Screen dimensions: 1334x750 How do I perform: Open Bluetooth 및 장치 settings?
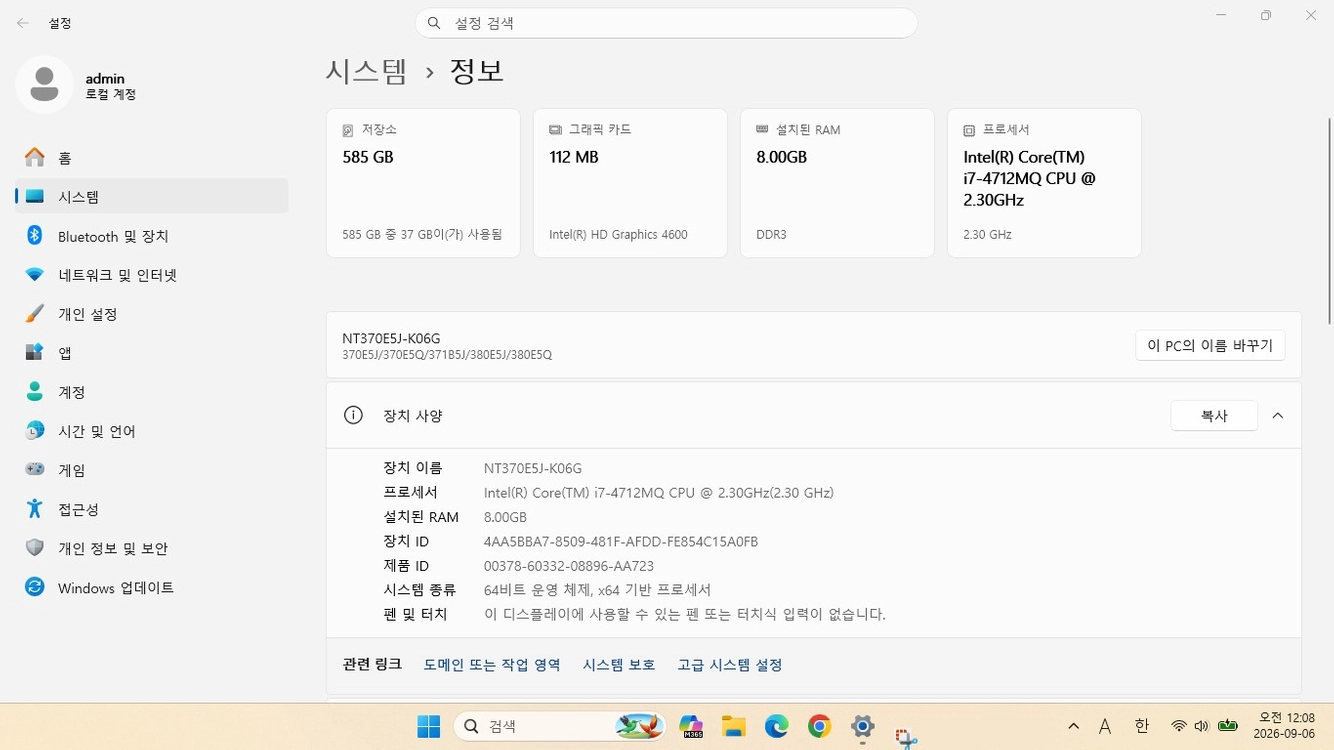[x=152, y=236]
